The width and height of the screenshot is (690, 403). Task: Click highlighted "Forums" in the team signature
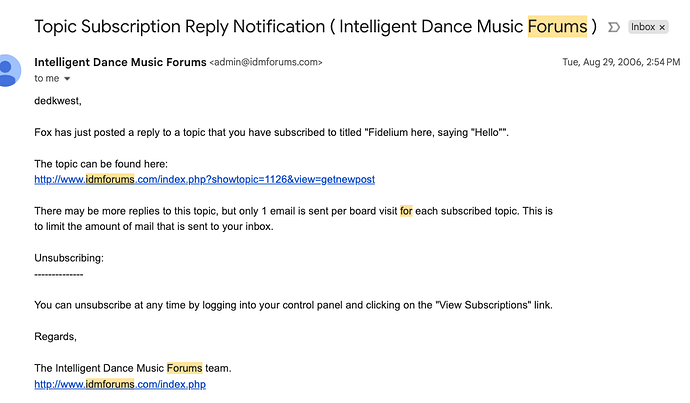pyautogui.click(x=184, y=368)
